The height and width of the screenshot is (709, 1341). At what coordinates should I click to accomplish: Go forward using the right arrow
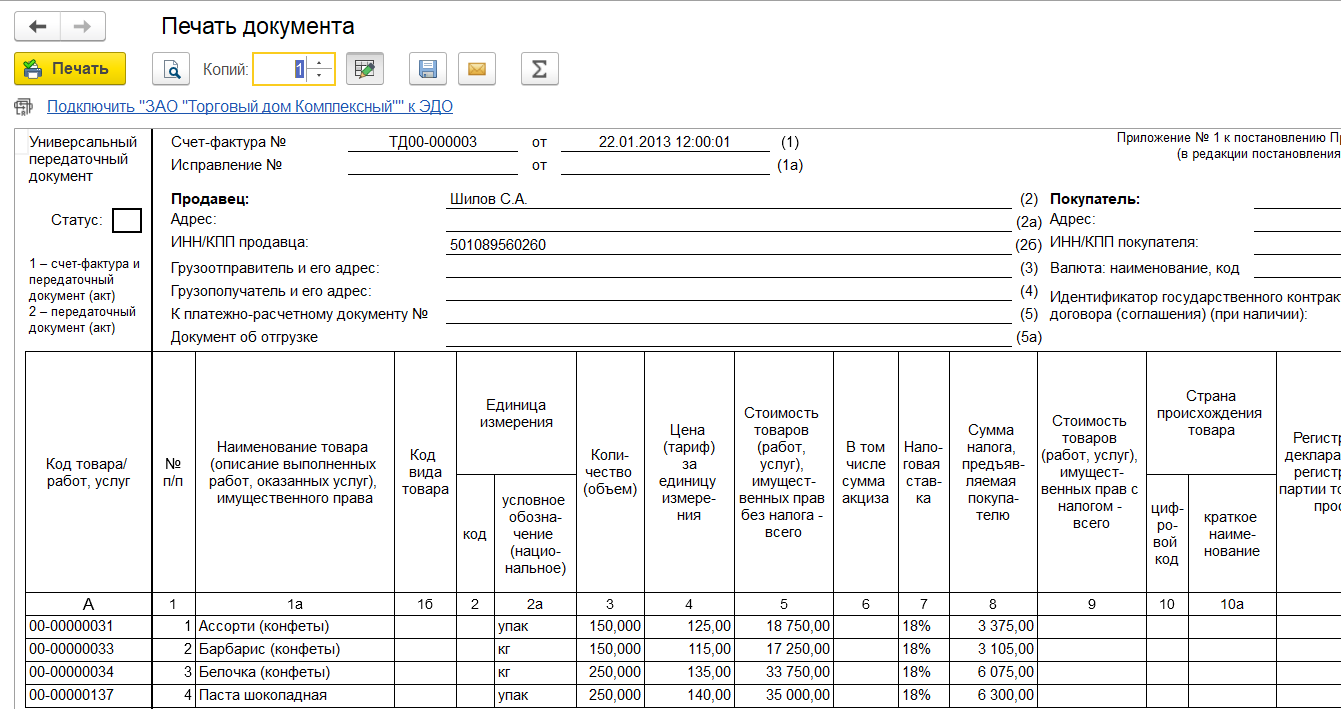pyautogui.click(x=83, y=26)
